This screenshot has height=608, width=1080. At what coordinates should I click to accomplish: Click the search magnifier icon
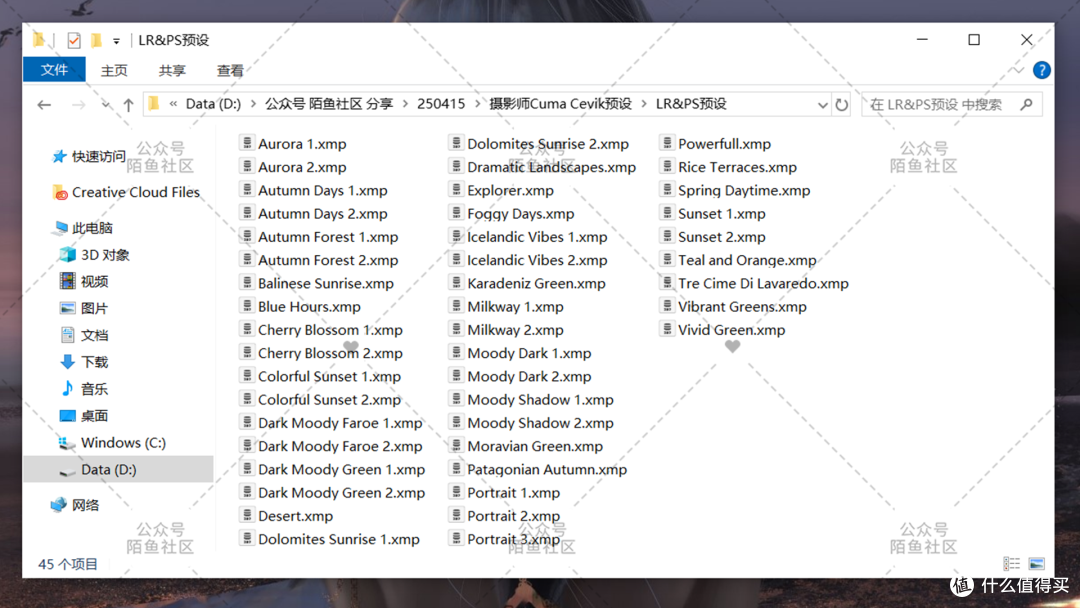[x=1026, y=105]
